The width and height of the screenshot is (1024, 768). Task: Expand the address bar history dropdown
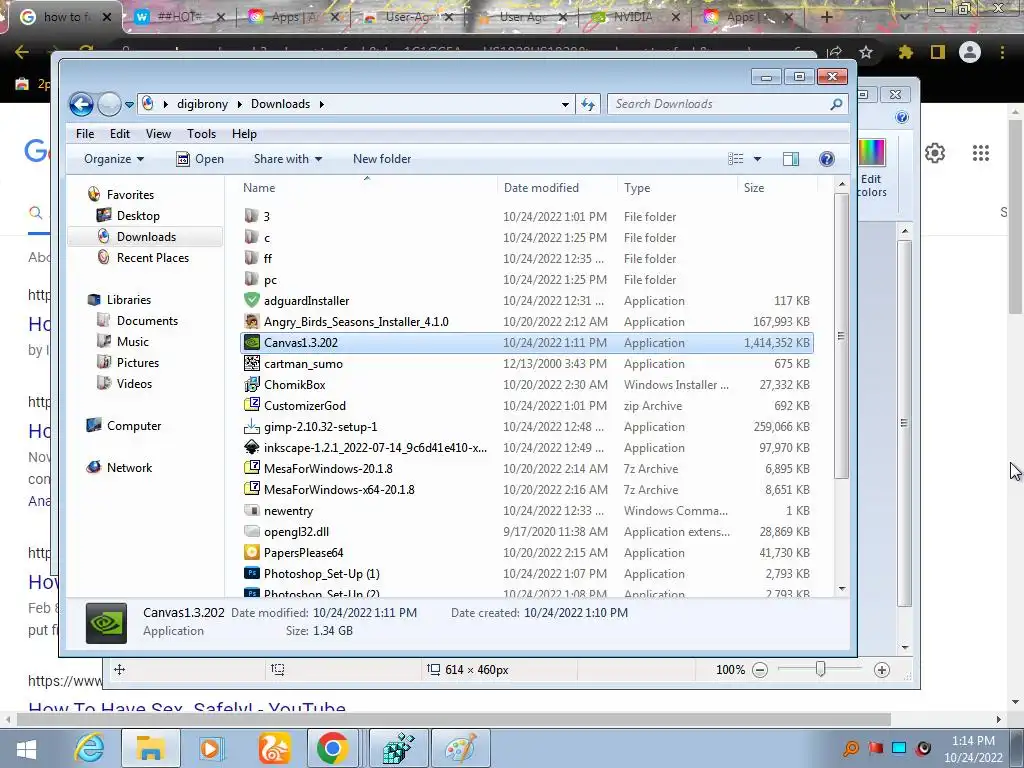coord(565,104)
